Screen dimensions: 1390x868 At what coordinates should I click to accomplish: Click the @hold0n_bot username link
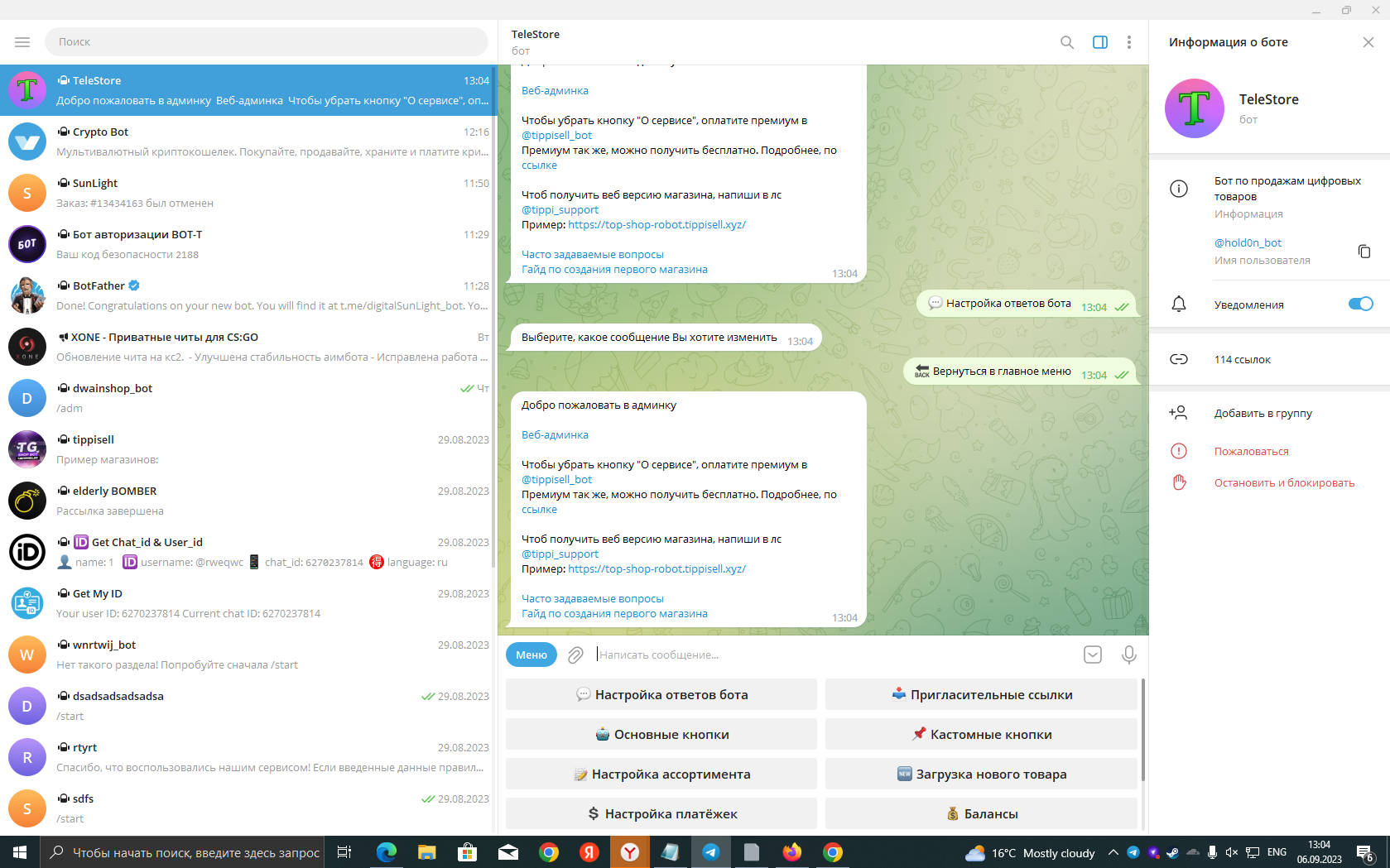[x=1248, y=242]
